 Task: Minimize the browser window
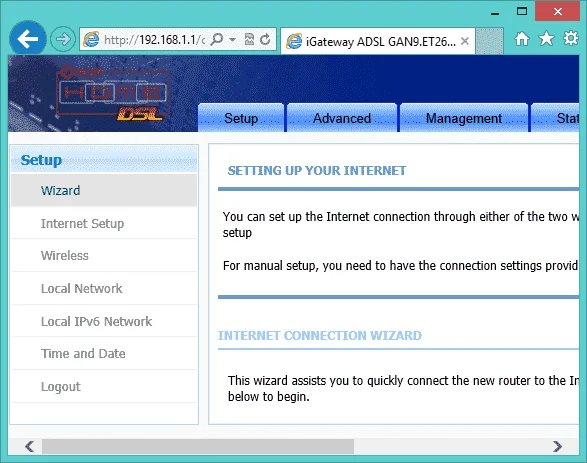tap(495, 13)
